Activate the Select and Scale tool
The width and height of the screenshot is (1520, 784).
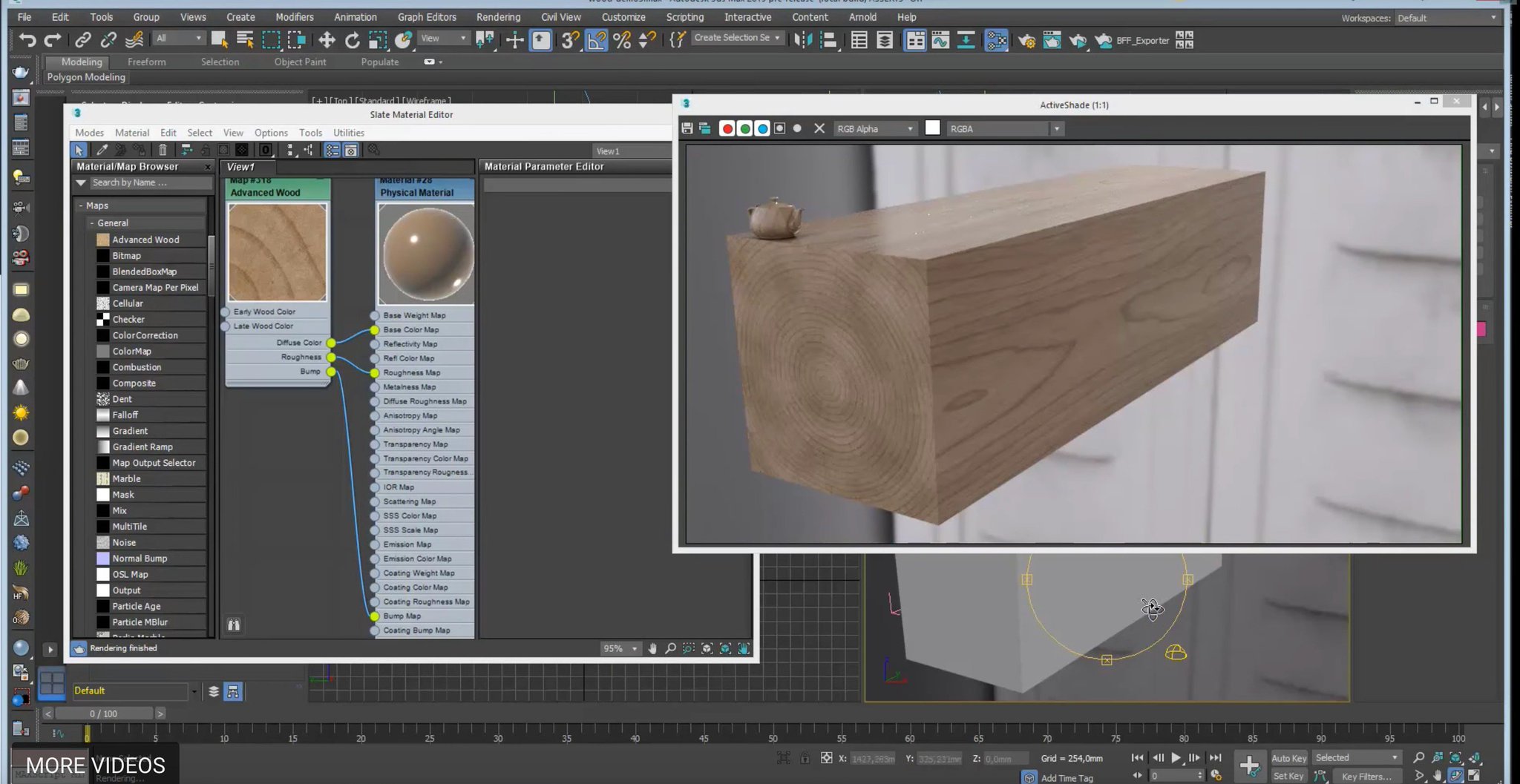click(x=378, y=40)
